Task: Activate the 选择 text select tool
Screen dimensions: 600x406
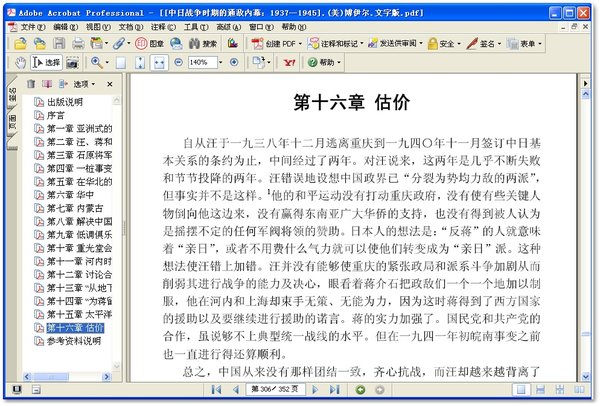Action: tap(46, 62)
